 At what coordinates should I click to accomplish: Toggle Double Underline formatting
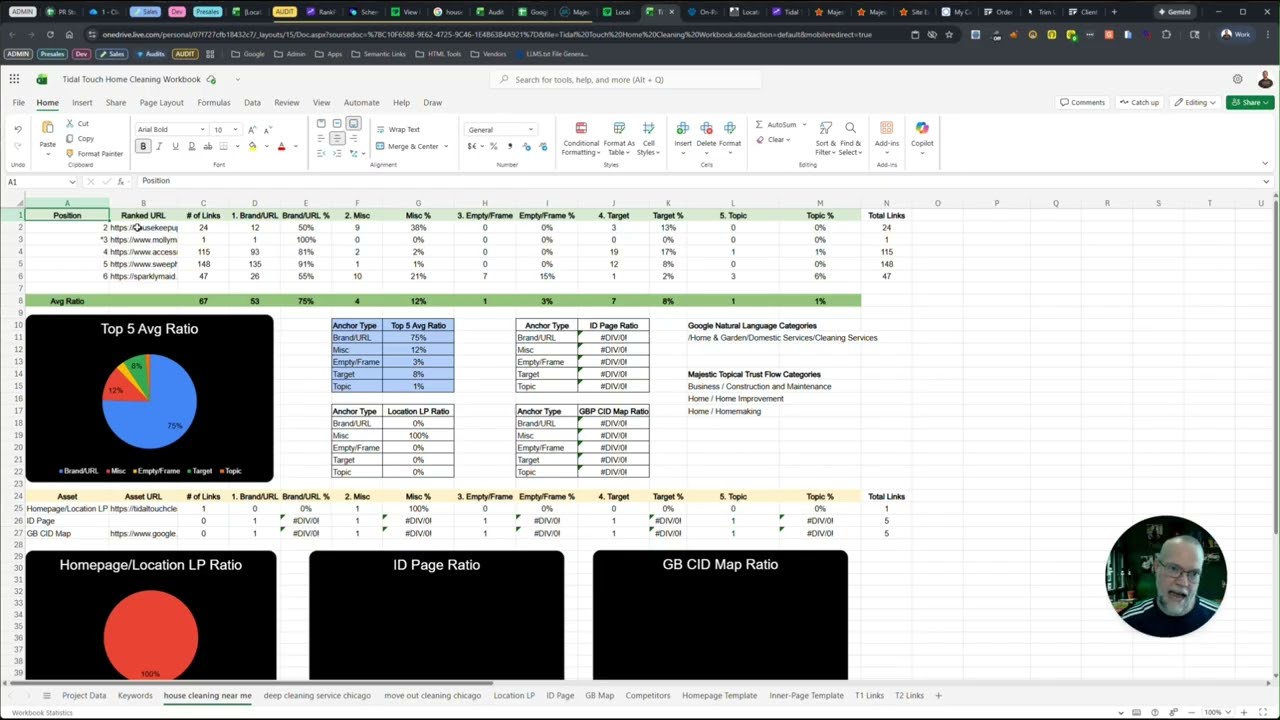pos(191,146)
